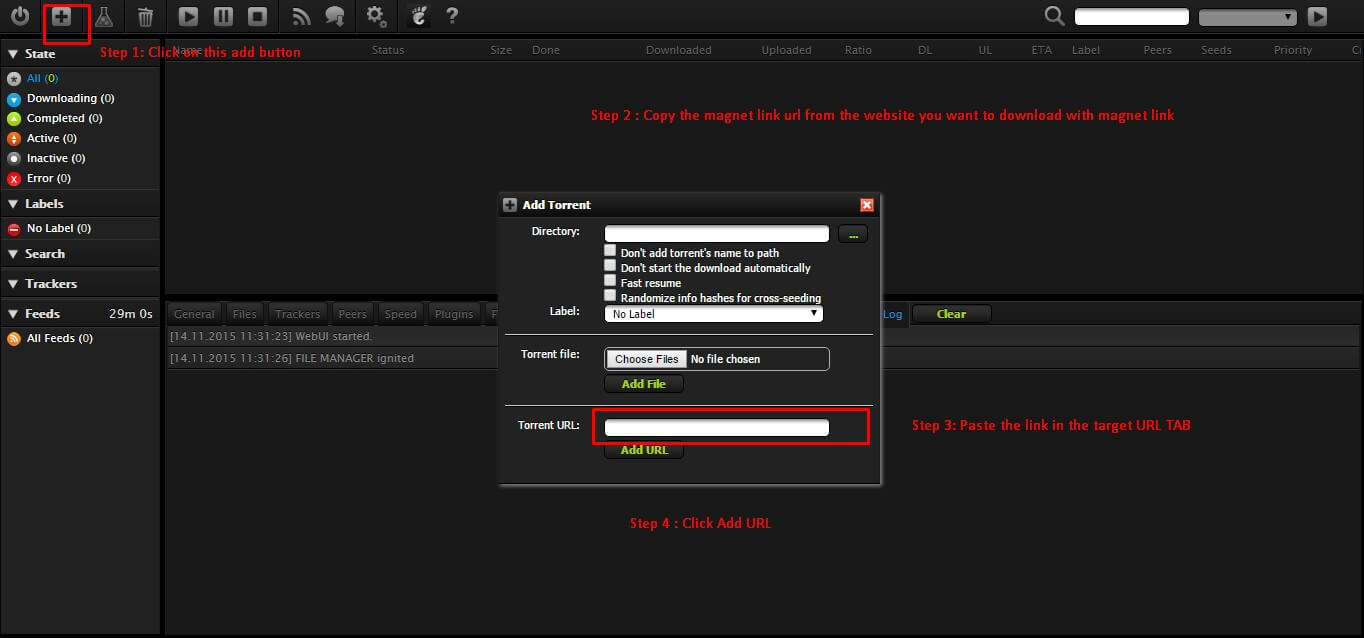Open the RSS feed manager icon
Screen dimensions: 1364x638
[301, 17]
